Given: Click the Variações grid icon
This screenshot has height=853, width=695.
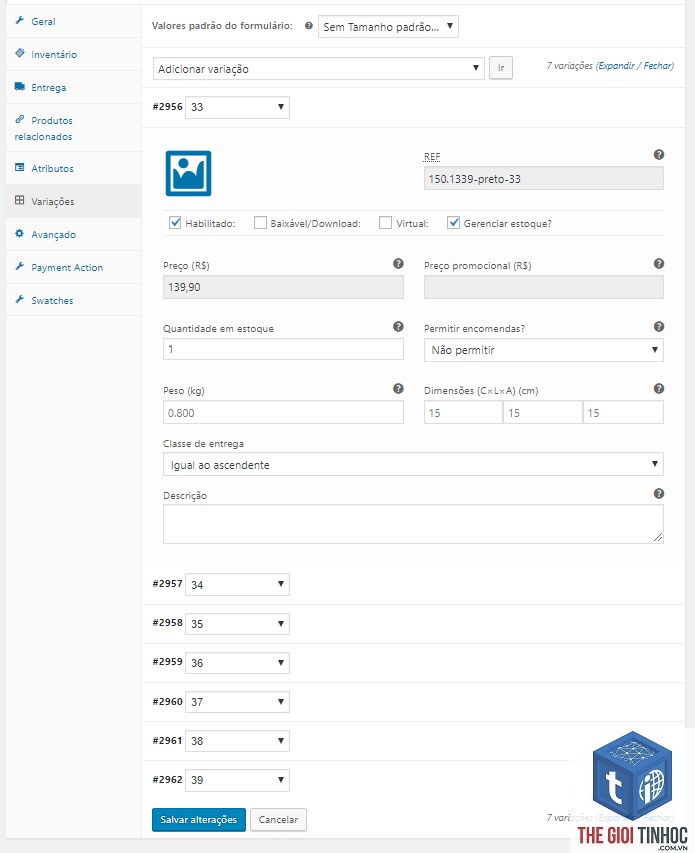Looking at the screenshot, I should pyautogui.click(x=20, y=200).
